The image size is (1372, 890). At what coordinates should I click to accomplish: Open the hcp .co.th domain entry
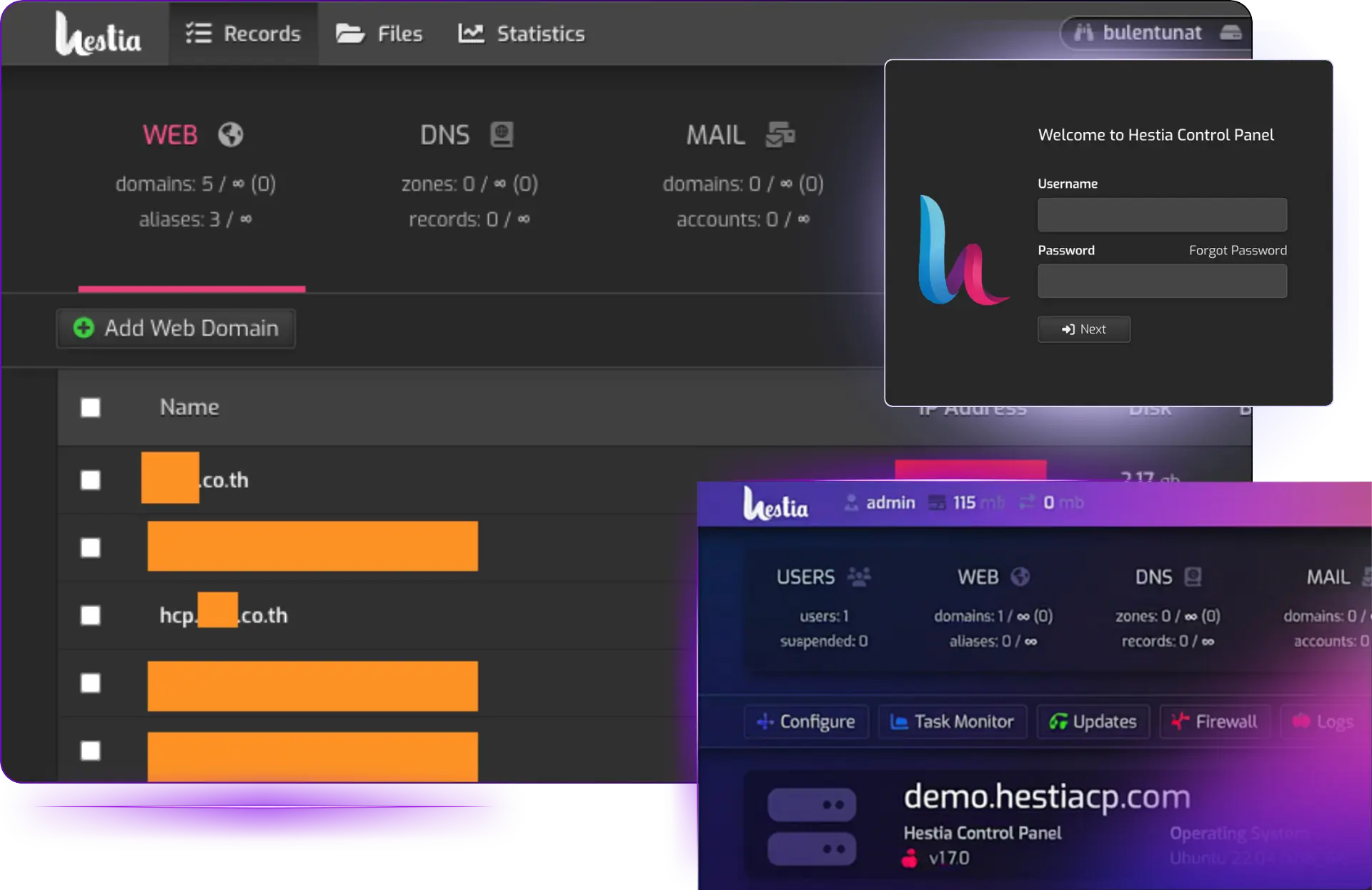click(224, 615)
